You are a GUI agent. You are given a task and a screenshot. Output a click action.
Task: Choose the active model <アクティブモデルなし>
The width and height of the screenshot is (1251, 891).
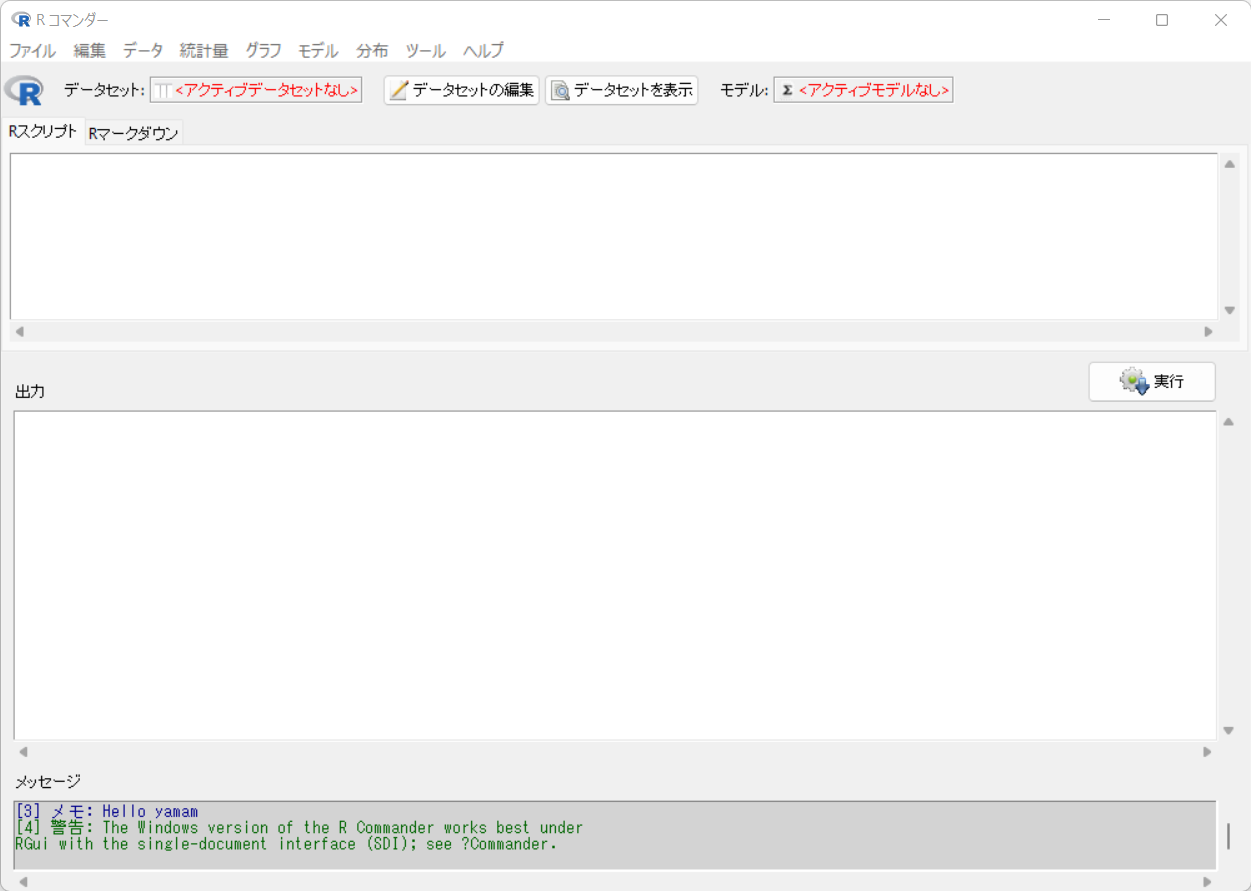pyautogui.click(x=873, y=91)
